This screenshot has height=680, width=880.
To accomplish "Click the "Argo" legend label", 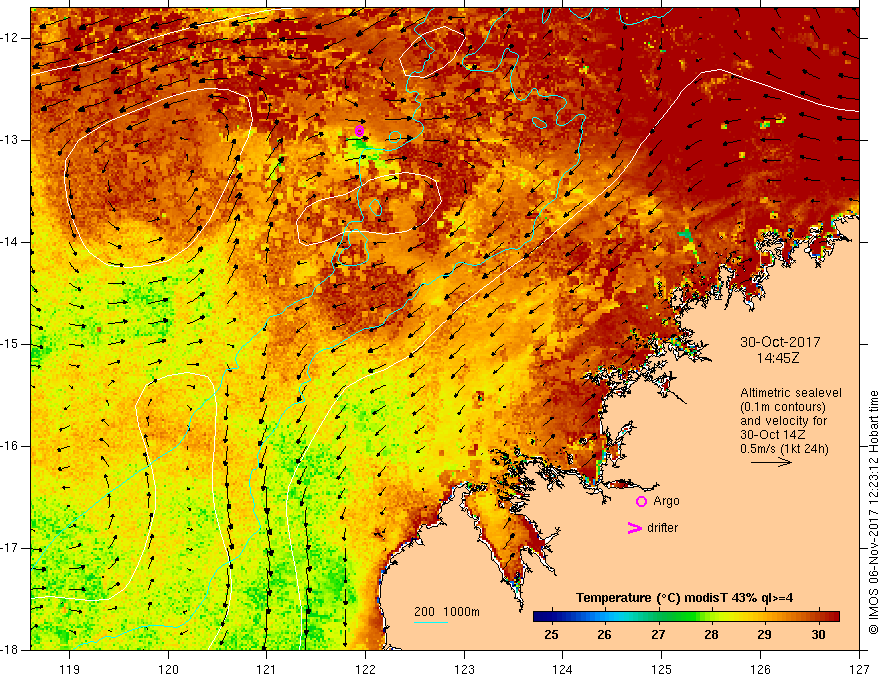I will [666, 501].
